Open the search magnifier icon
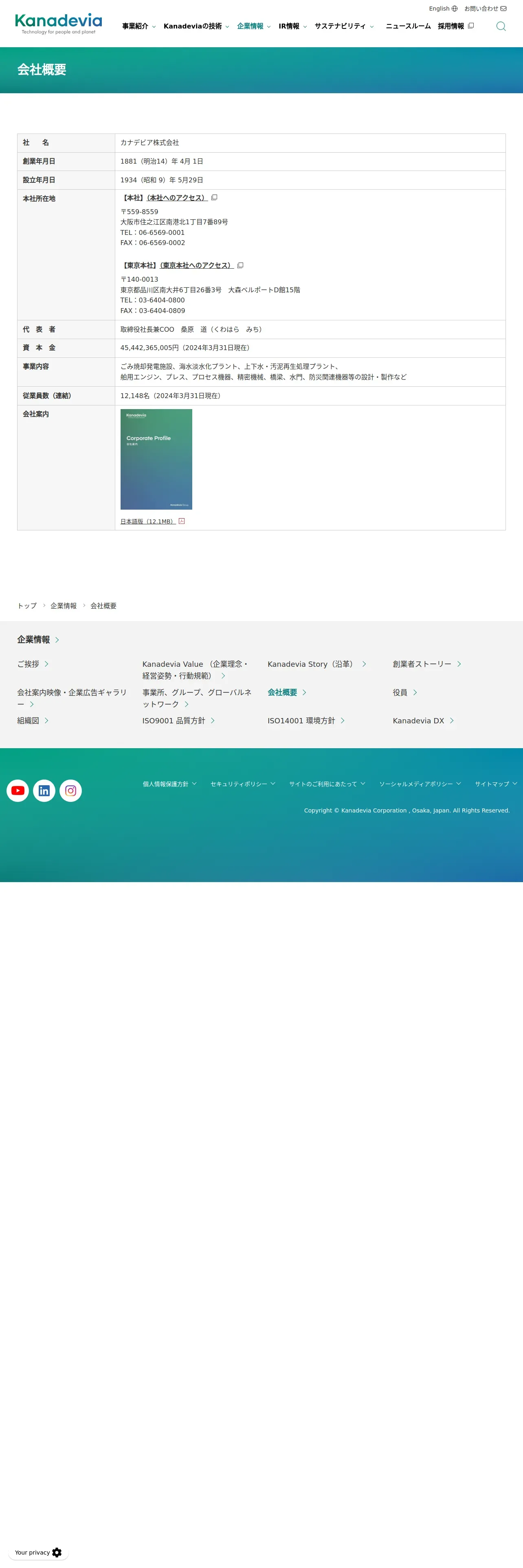Screen dimensions: 523x1568 click(501, 26)
